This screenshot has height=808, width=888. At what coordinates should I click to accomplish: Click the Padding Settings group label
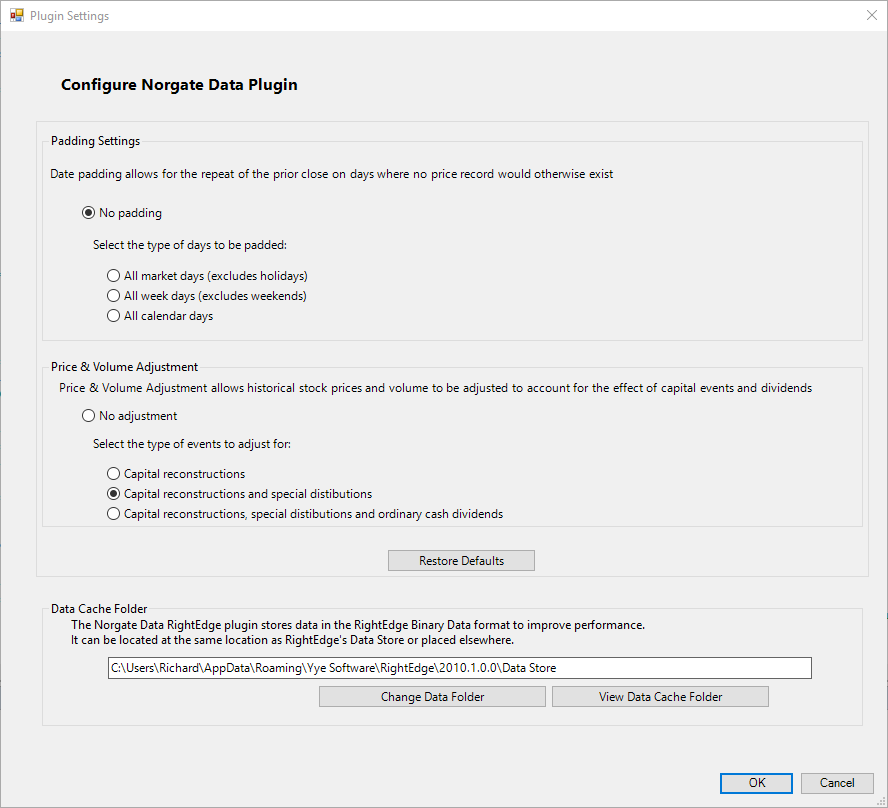95,140
